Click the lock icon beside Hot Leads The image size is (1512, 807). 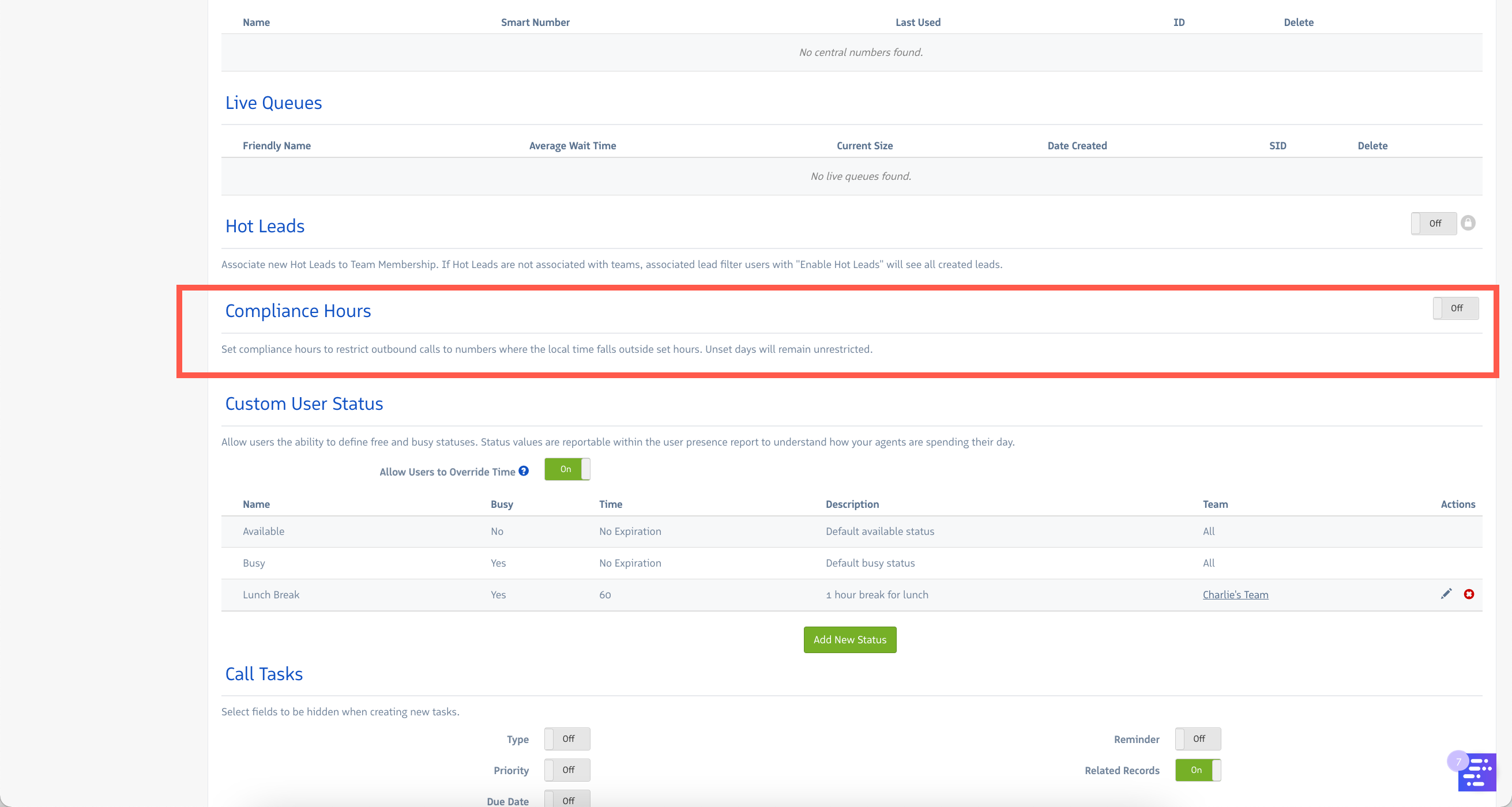(1468, 223)
